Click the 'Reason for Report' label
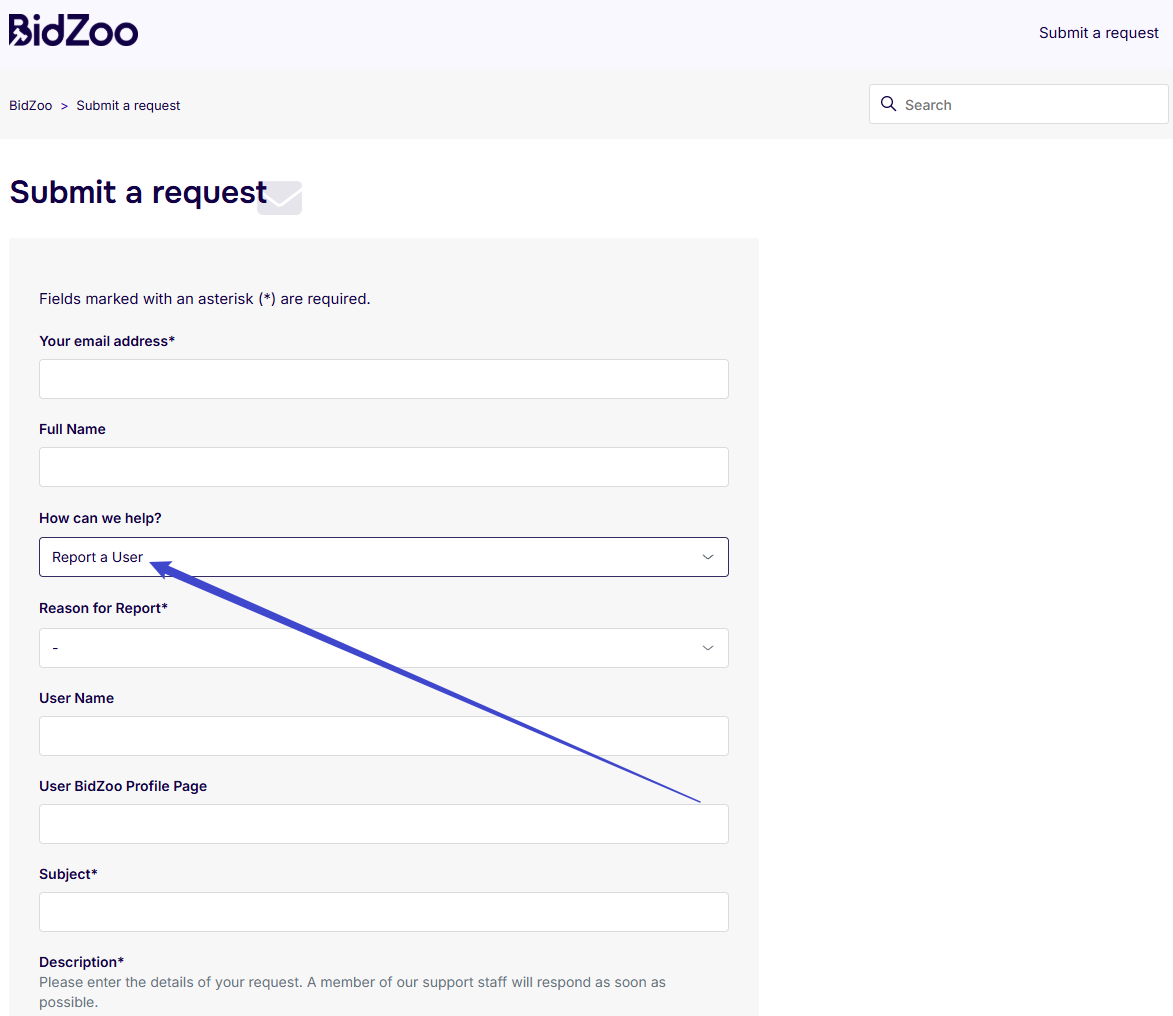The width and height of the screenshot is (1173, 1016). click(x=103, y=608)
